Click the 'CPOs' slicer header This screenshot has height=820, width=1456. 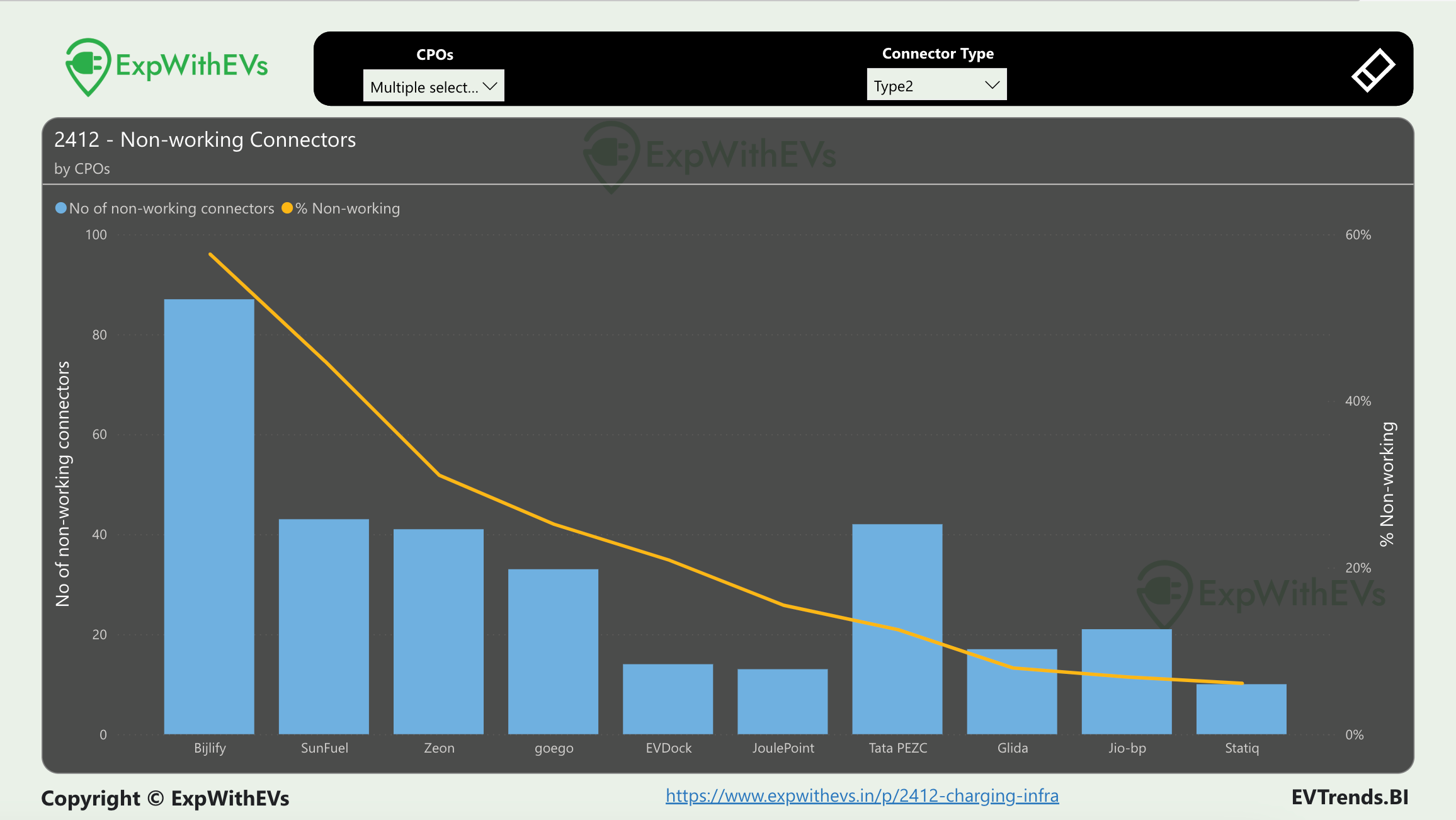[435, 55]
